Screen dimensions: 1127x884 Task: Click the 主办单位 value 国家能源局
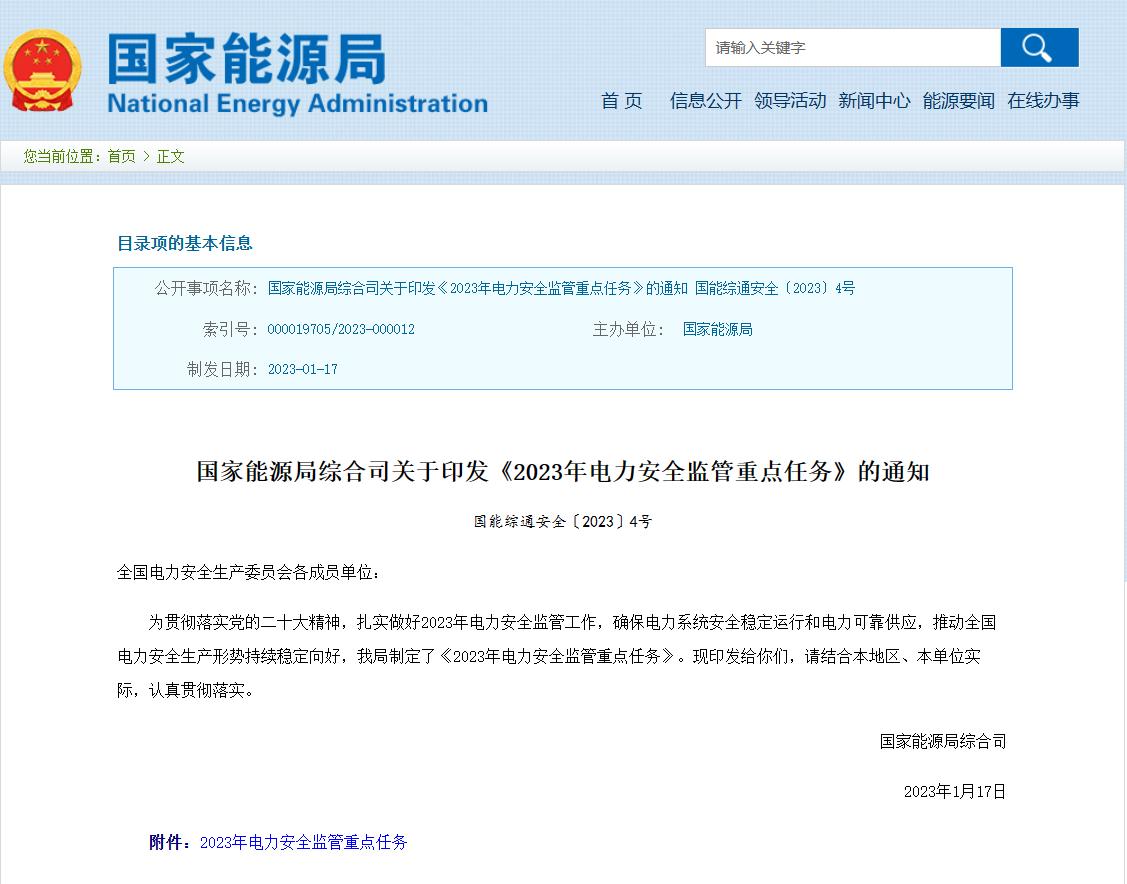717,329
